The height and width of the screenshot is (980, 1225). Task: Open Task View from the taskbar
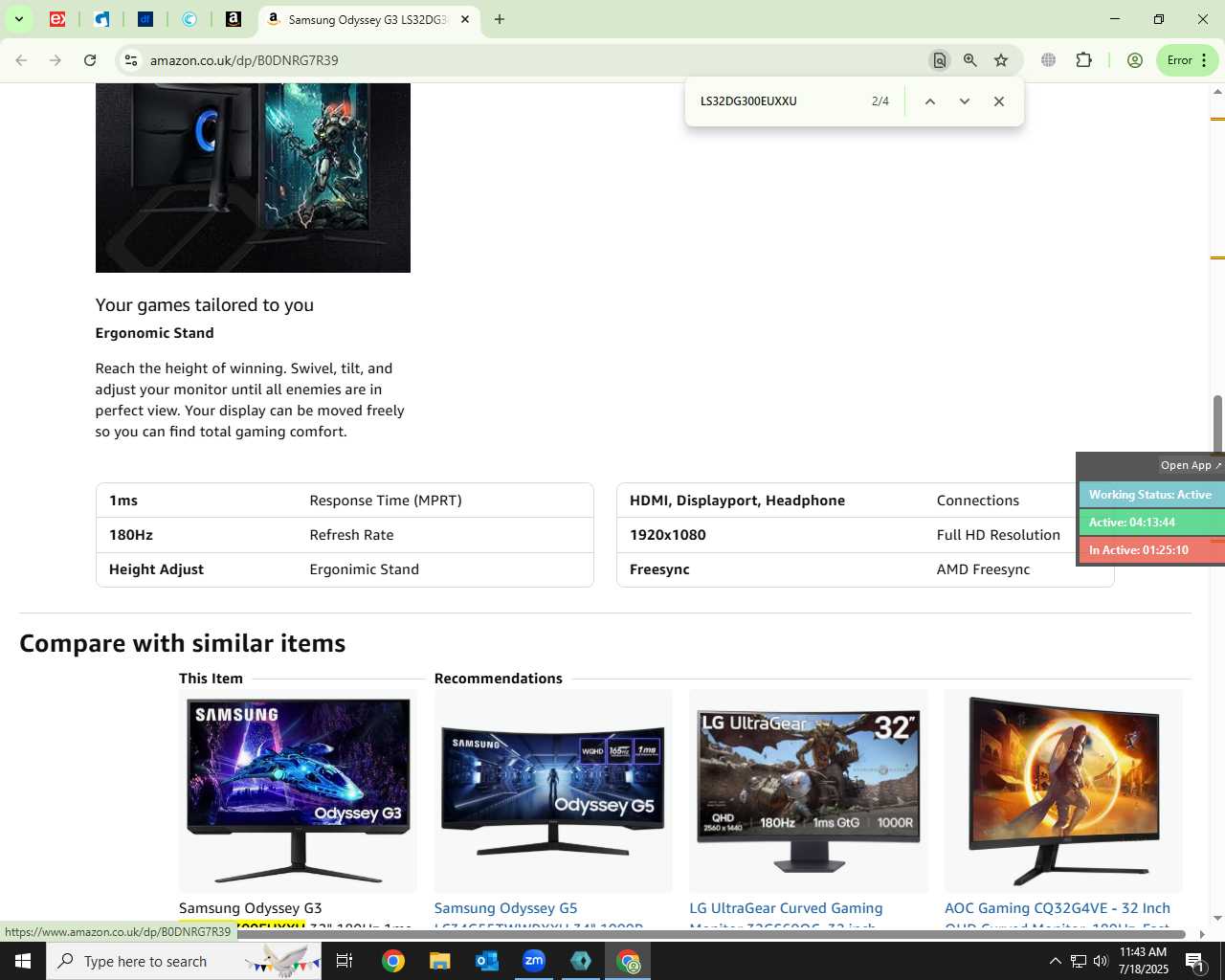345,961
